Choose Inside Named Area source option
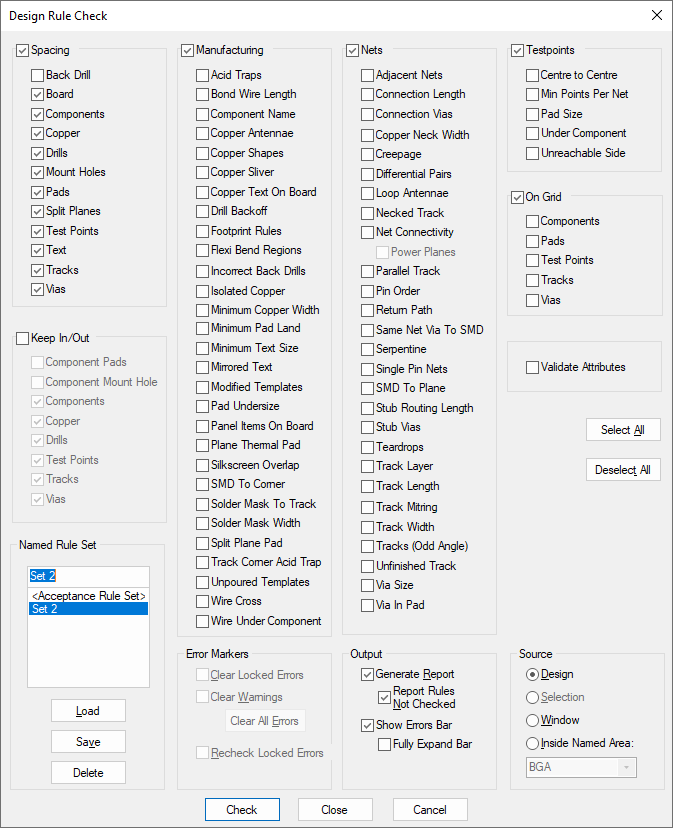The image size is (673, 828). tap(533, 743)
